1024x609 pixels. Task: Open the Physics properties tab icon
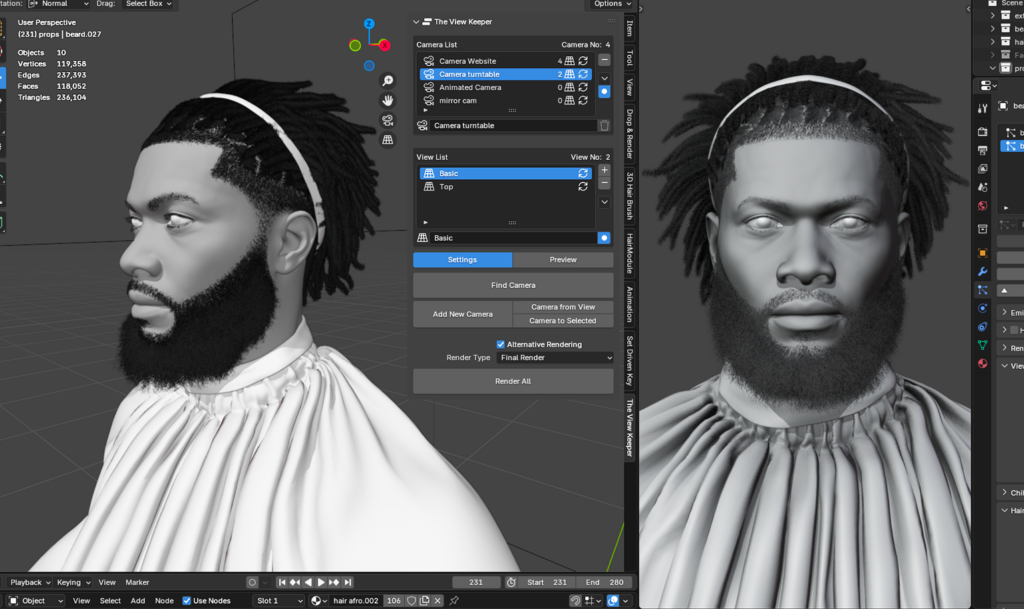click(x=982, y=308)
